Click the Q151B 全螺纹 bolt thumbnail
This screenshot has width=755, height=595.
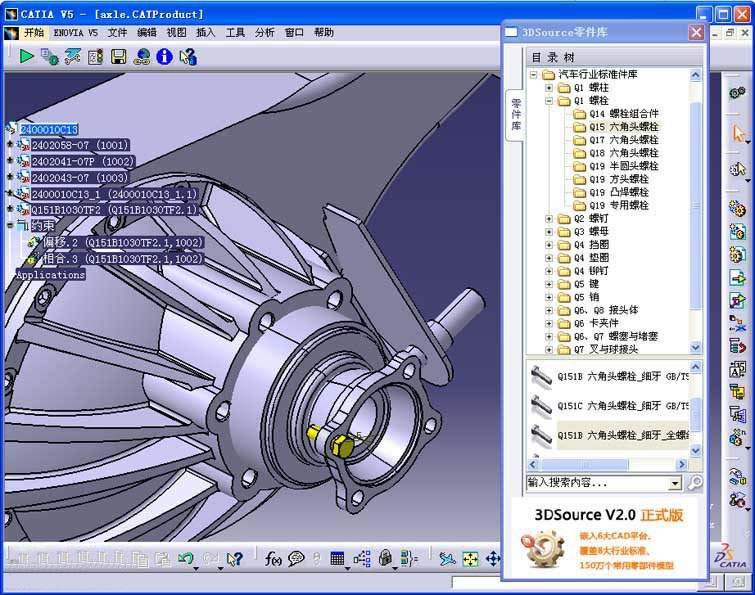tap(541, 435)
